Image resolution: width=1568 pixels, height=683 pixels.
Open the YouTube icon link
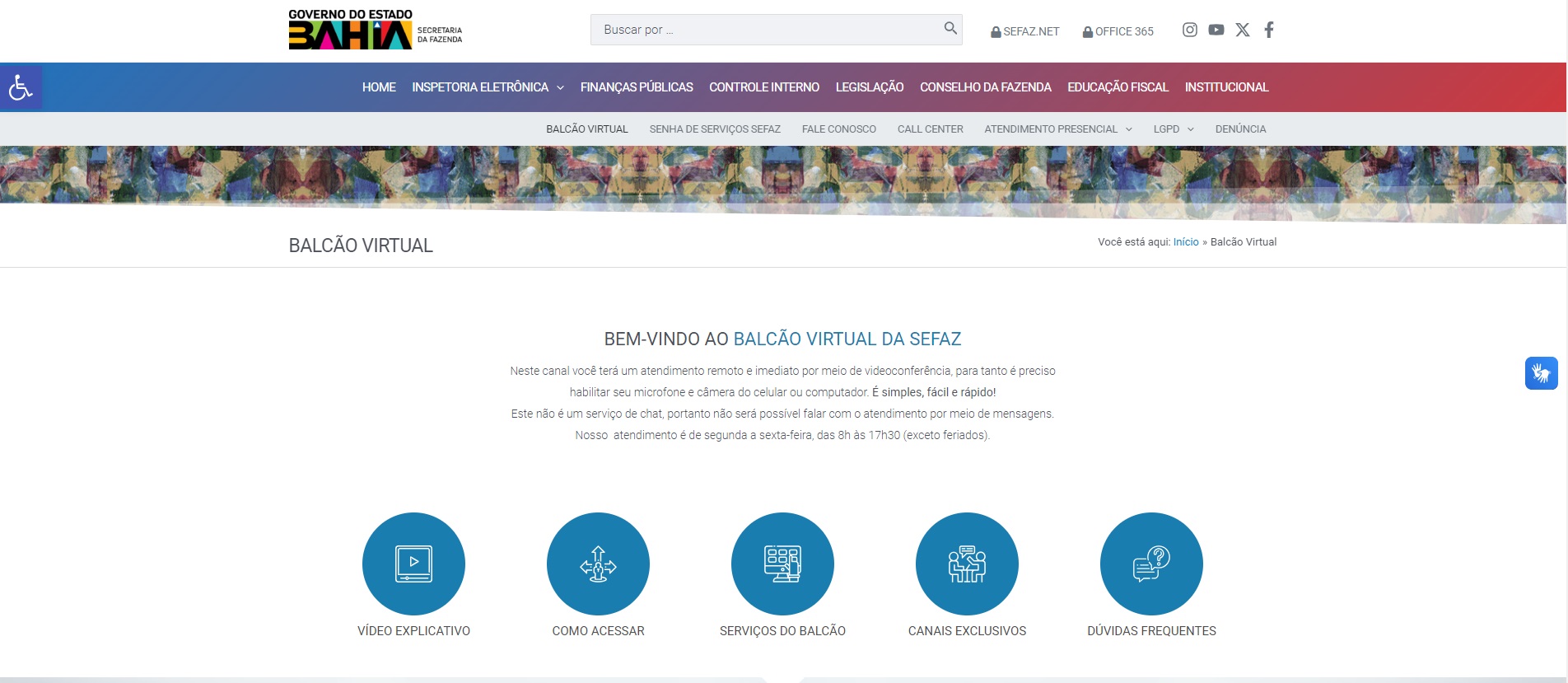(1216, 30)
